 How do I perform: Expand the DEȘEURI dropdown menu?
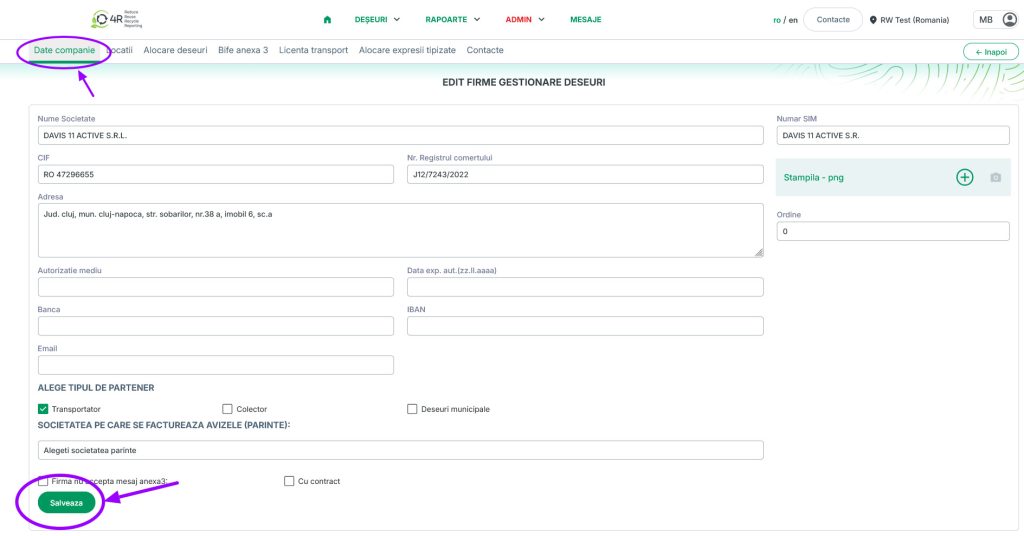[377, 20]
